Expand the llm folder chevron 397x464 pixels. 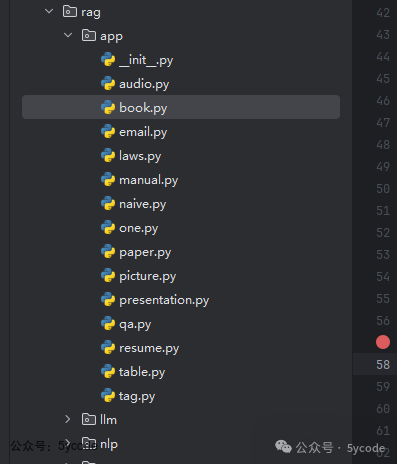[68, 419]
